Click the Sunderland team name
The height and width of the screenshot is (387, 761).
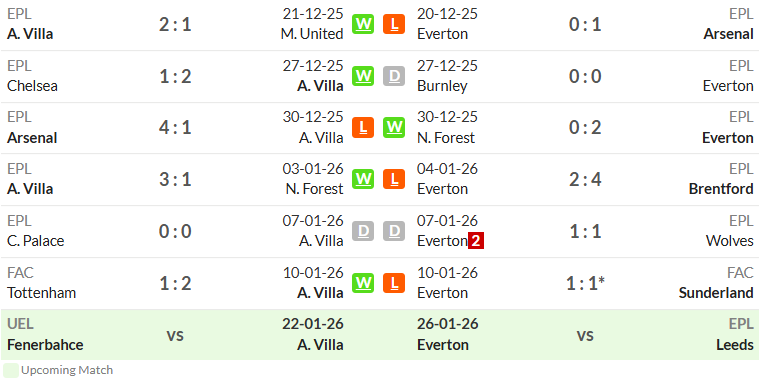pyautogui.click(x=716, y=293)
